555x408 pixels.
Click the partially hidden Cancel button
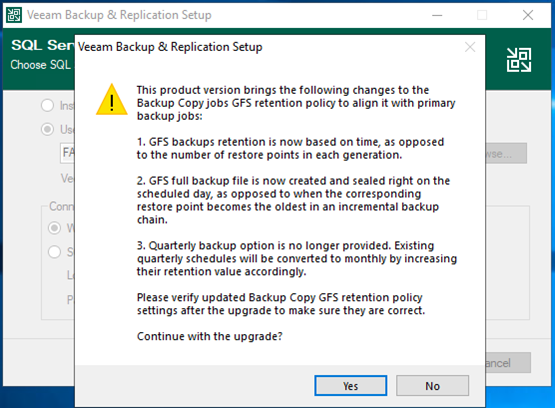click(x=508, y=363)
